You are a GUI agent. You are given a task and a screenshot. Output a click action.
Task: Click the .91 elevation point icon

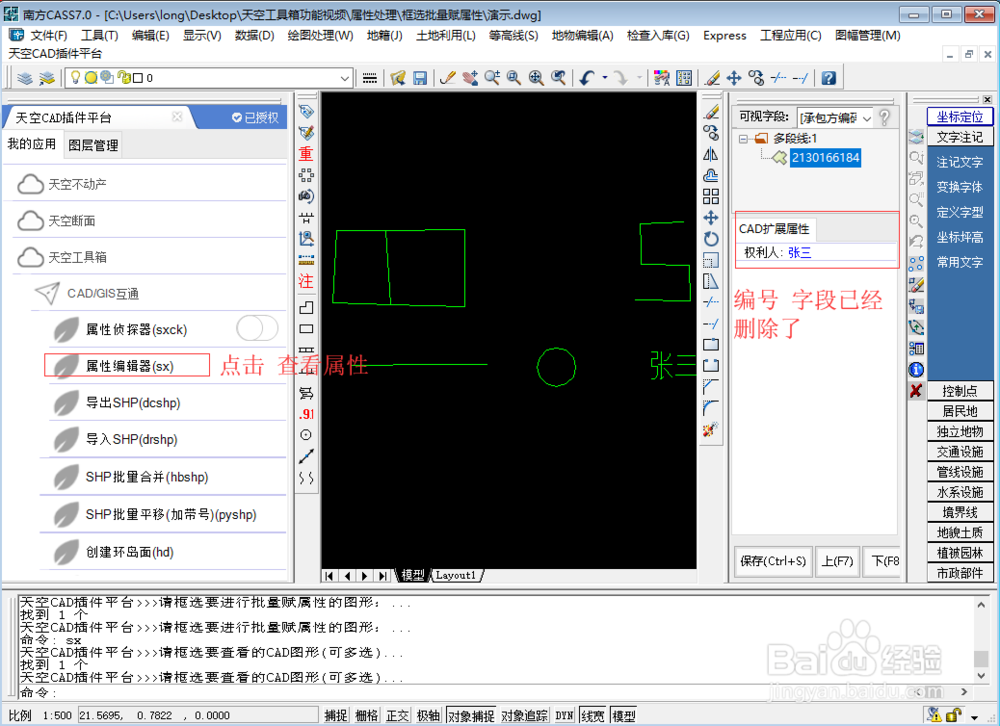pos(306,413)
